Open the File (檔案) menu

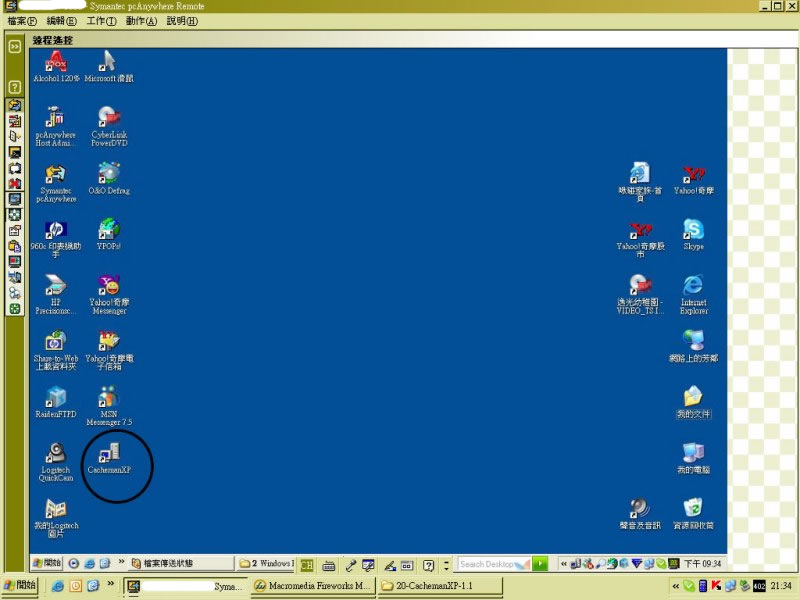click(x=22, y=21)
